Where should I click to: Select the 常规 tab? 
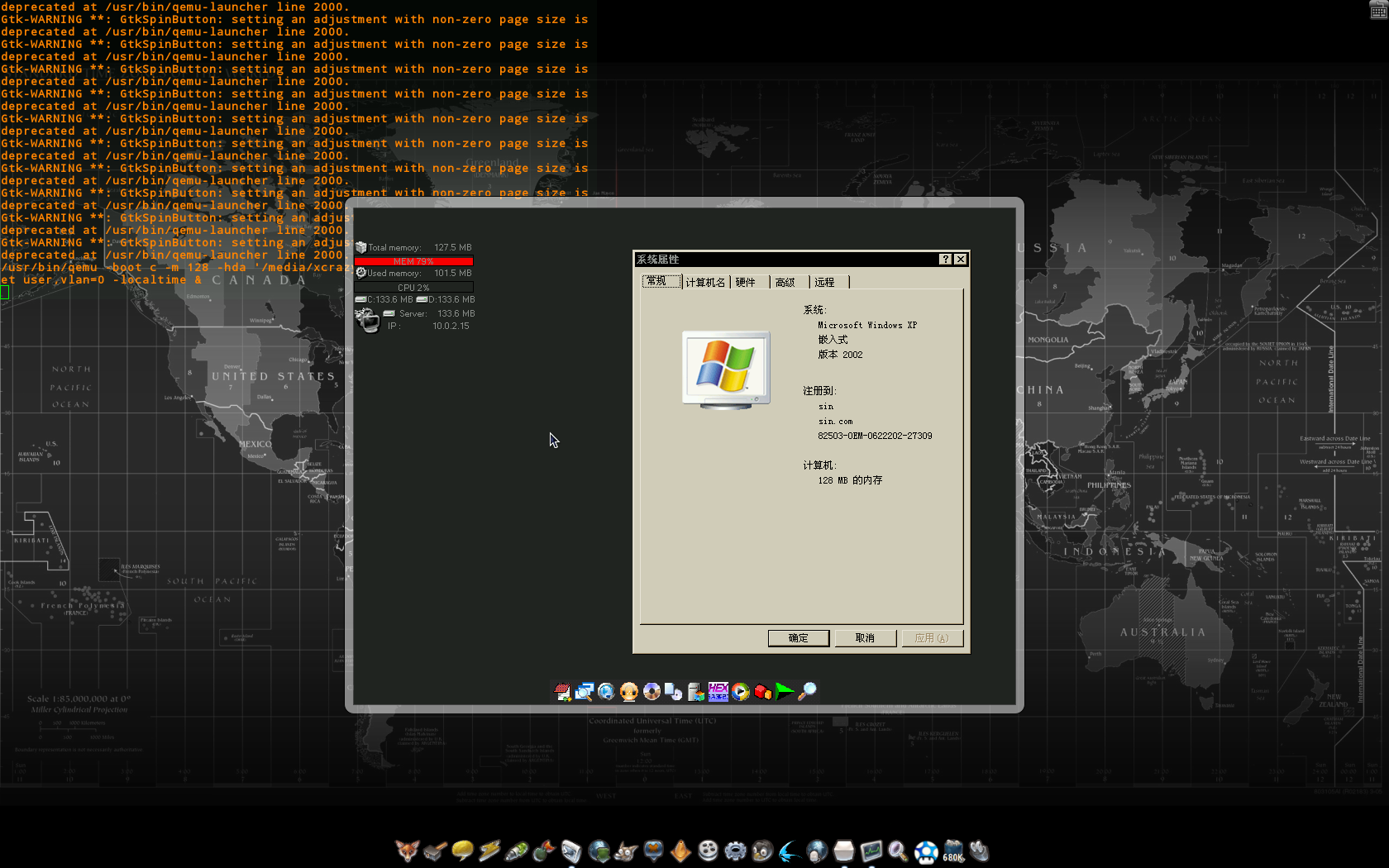point(661,282)
